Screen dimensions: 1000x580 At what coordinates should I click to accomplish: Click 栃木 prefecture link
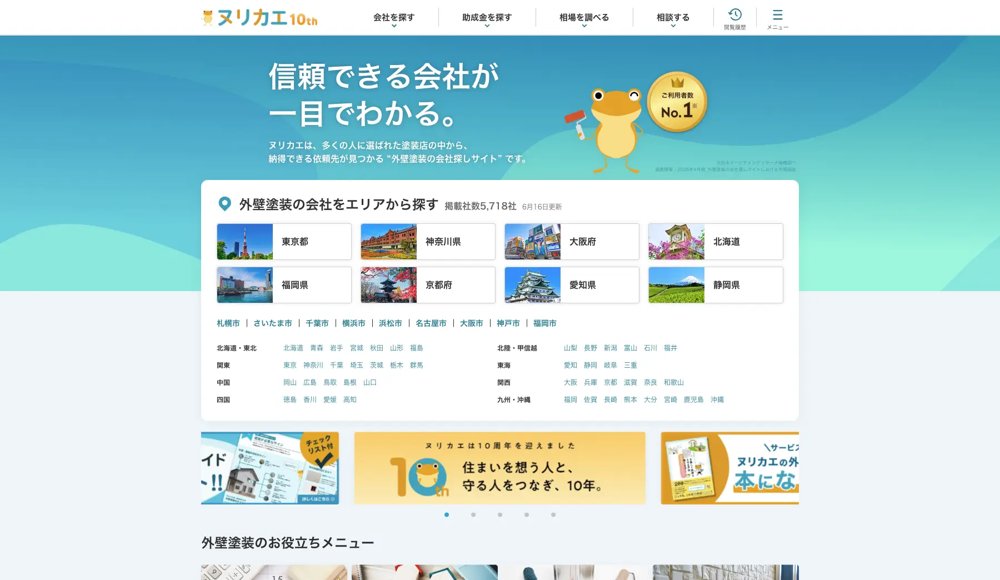point(396,365)
